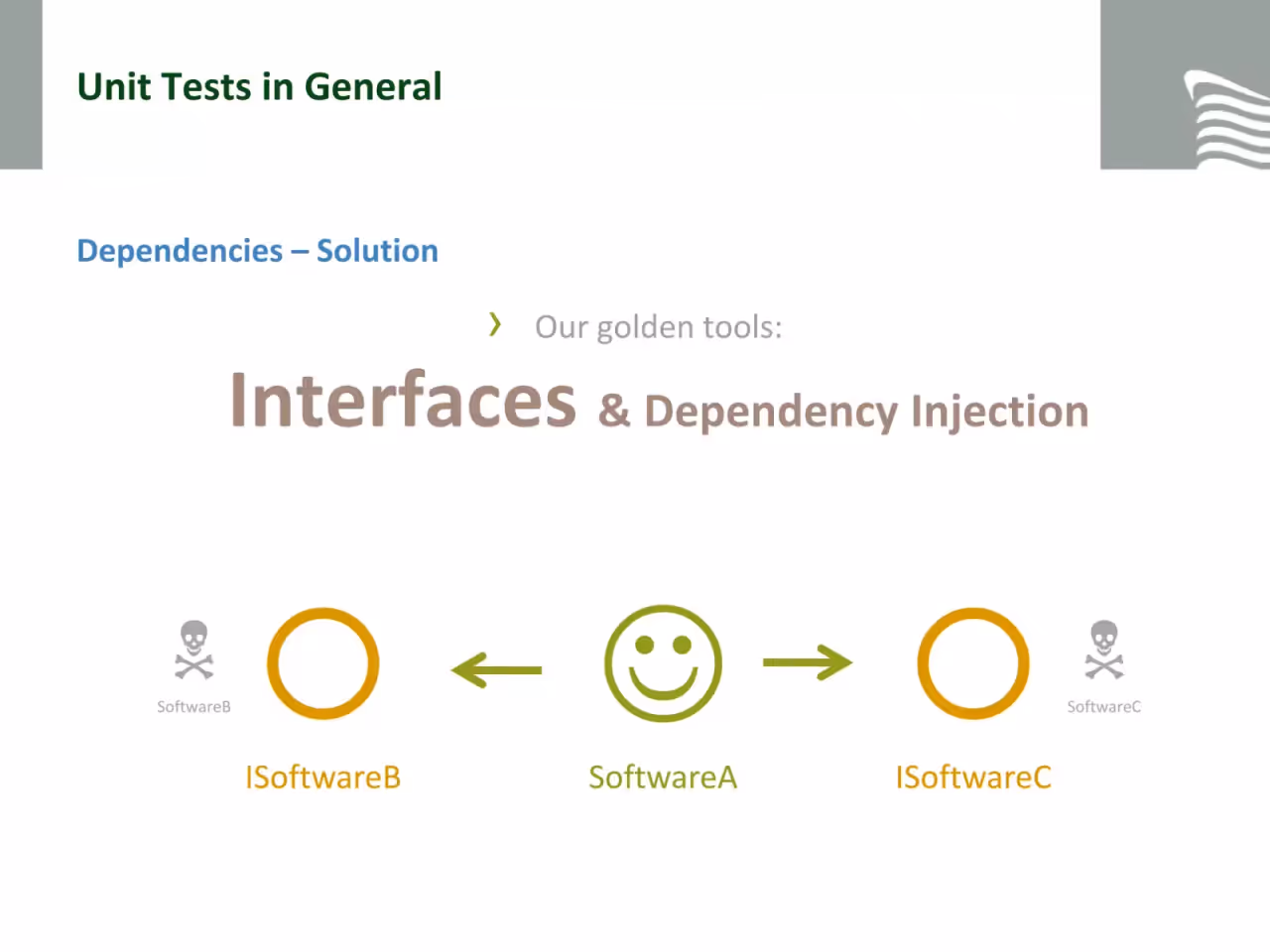Click the ISoftwareC orange circle
1270x952 pixels.
(973, 663)
